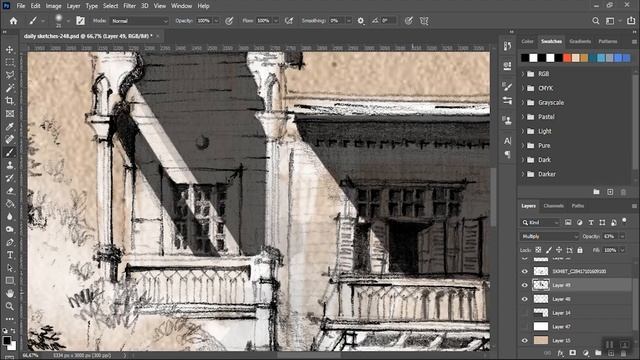
Task: Hide the SKMBT layer with eye icon
Action: (525, 271)
